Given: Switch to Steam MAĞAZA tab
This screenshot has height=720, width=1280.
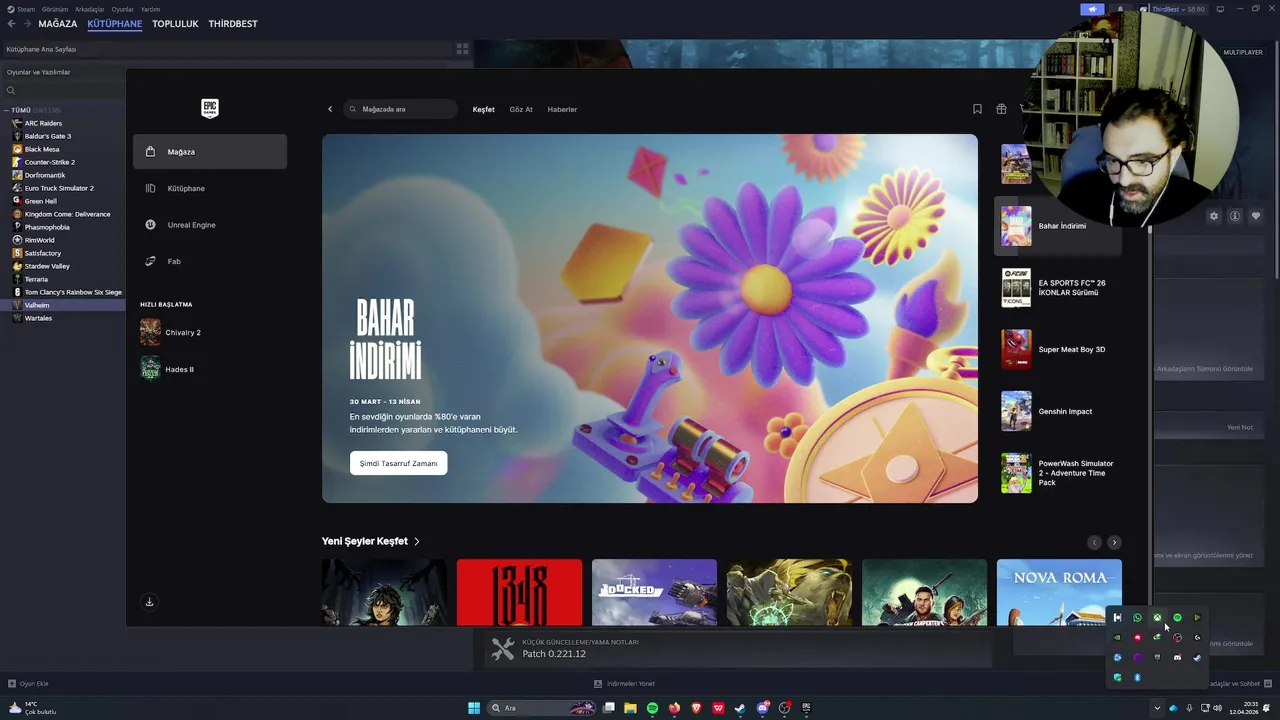Looking at the screenshot, I should point(58,24).
